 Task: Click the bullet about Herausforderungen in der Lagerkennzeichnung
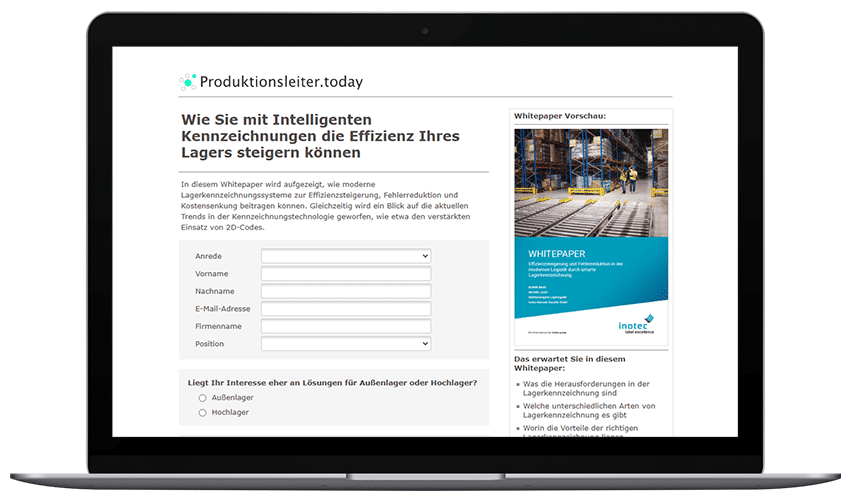[x=586, y=388]
